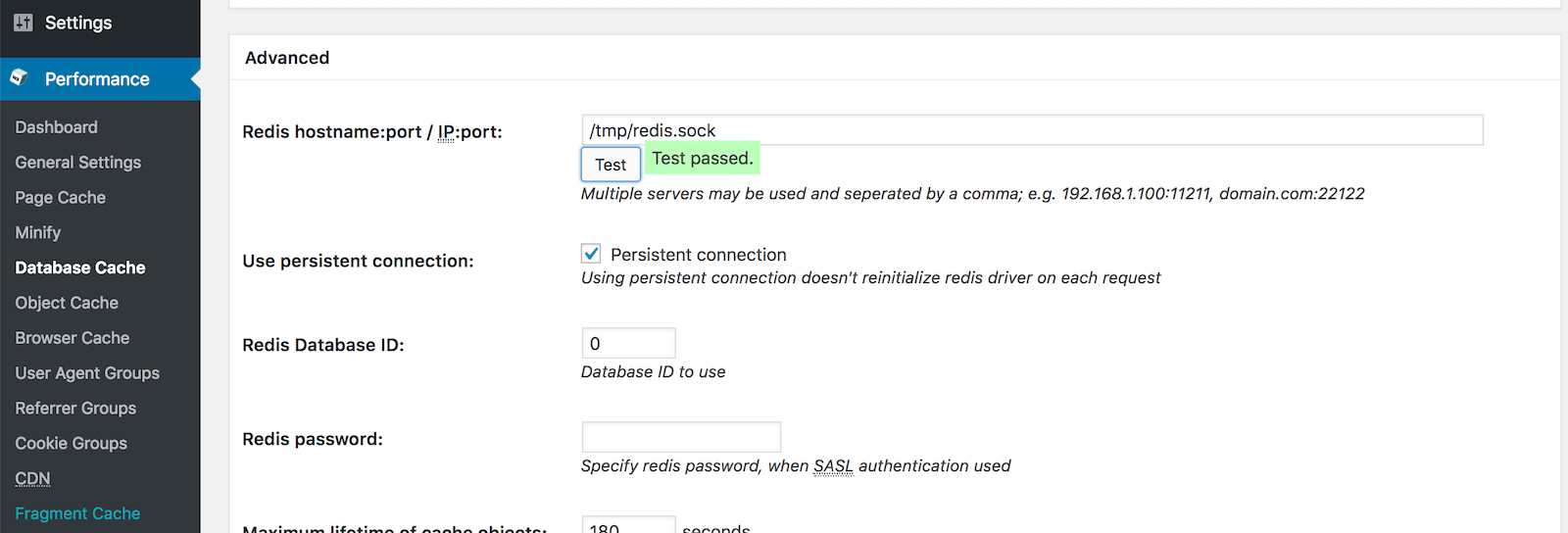This screenshot has width=1568, height=533.
Task: Open the CDN settings page
Action: [32, 479]
